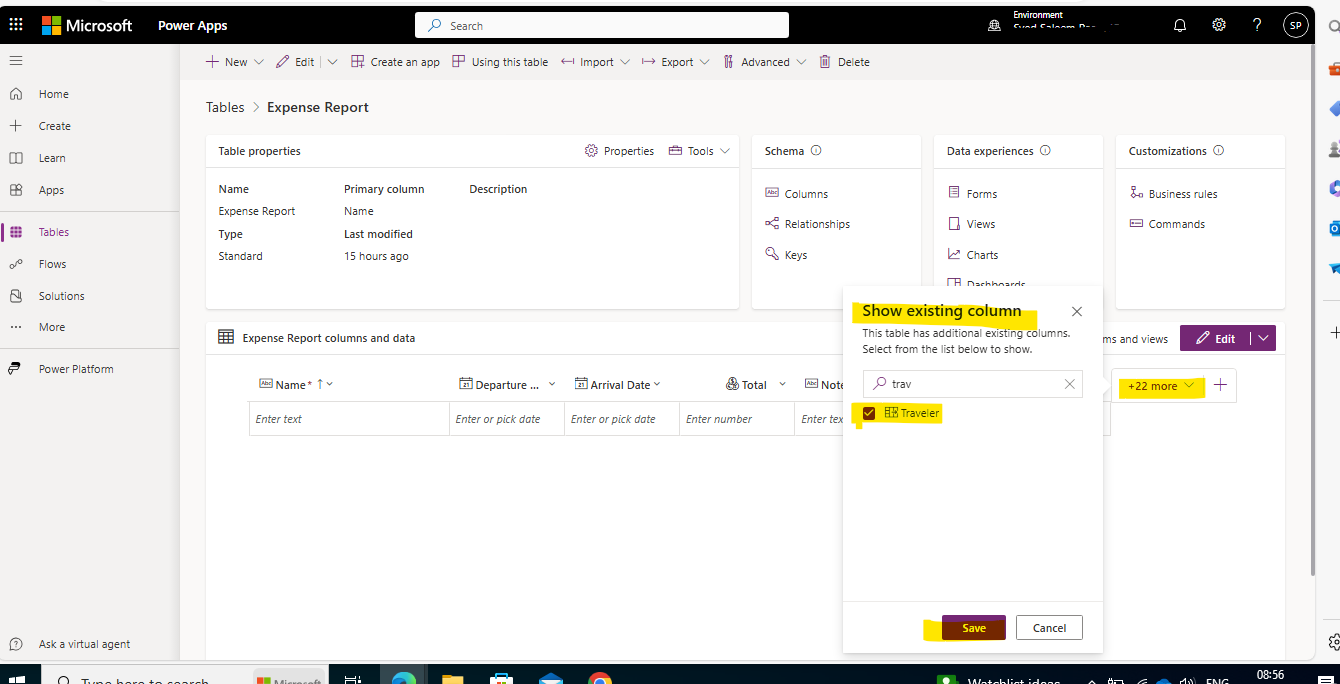
Task: Click New in the command bar
Action: [x=227, y=62]
